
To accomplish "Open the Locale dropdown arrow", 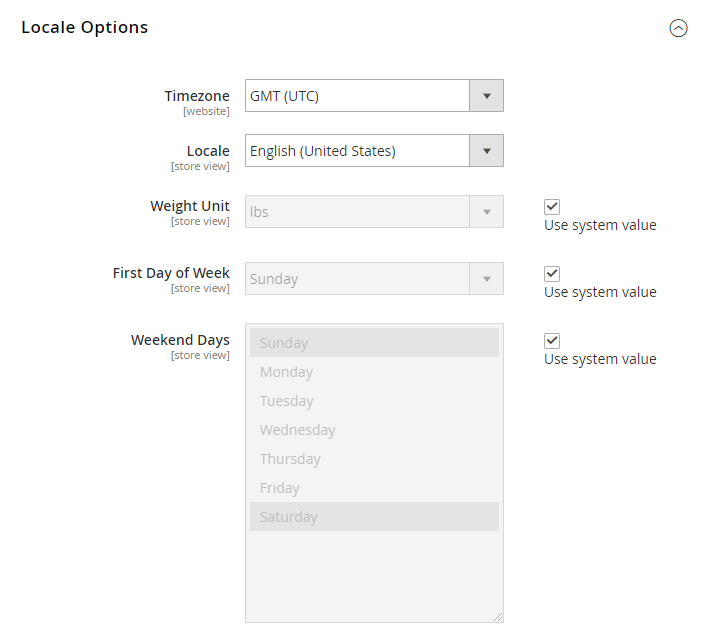I will coord(487,151).
